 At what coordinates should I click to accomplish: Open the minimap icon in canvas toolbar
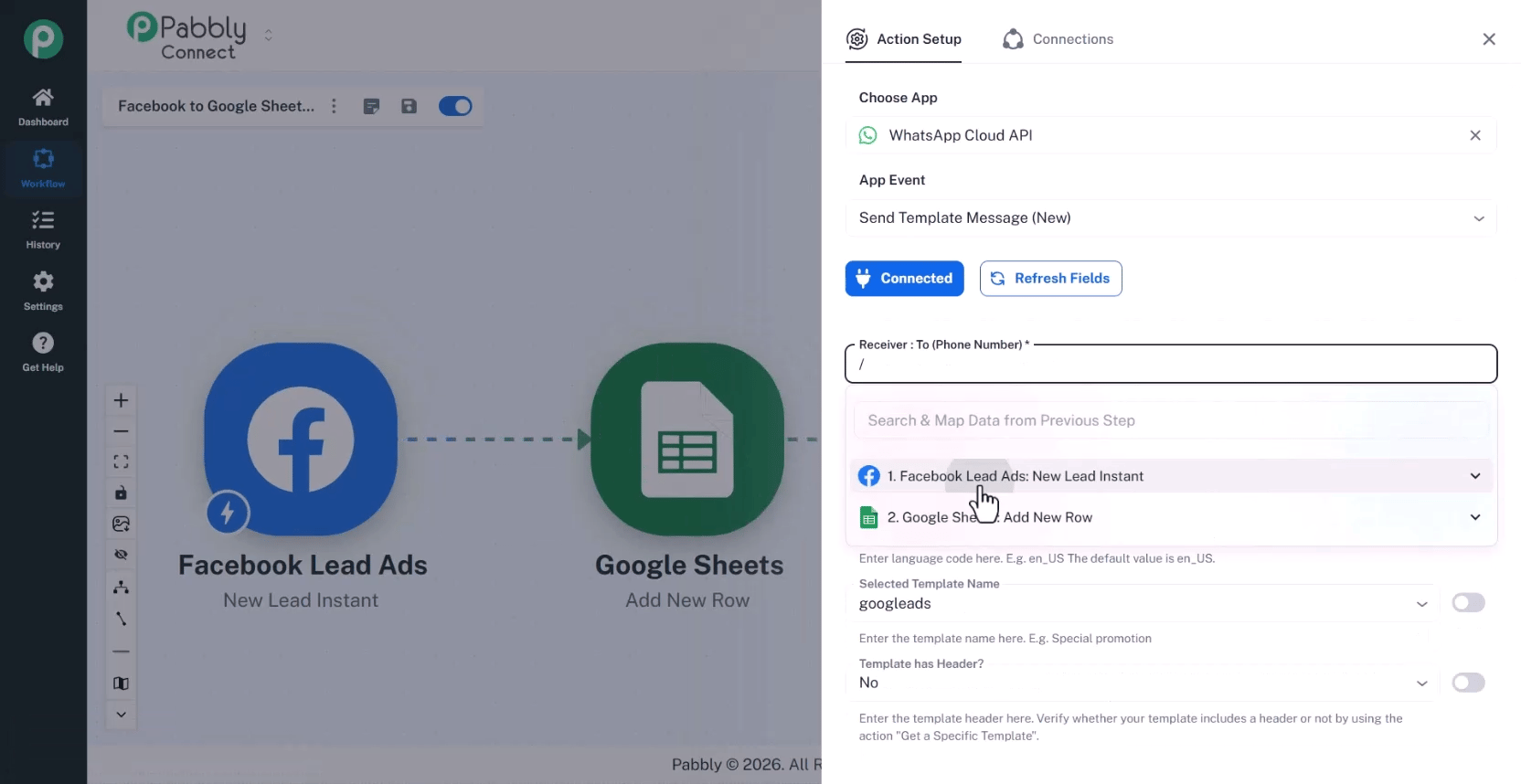click(121, 683)
